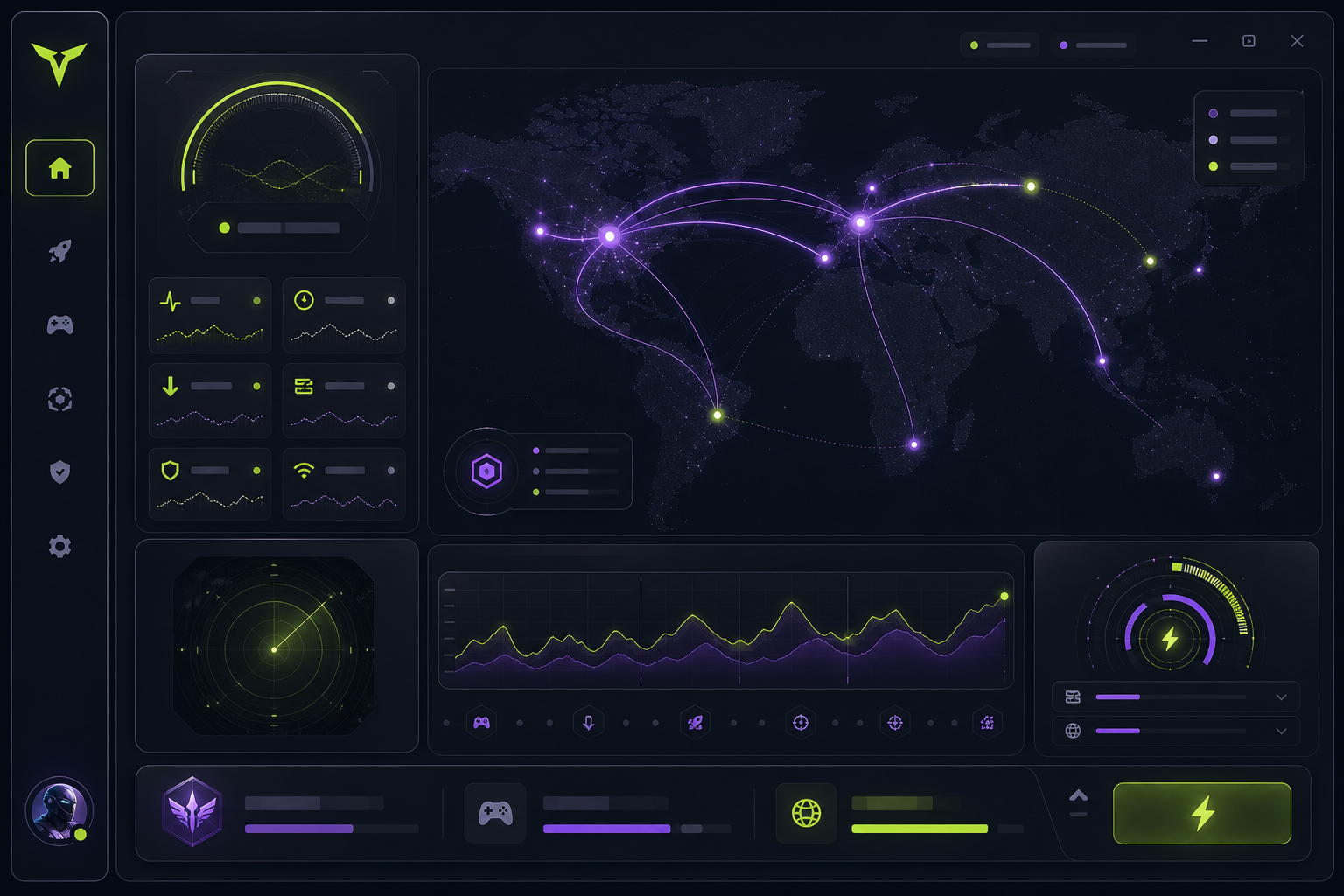Open the Home tab in the sidebar

pyautogui.click(x=59, y=167)
